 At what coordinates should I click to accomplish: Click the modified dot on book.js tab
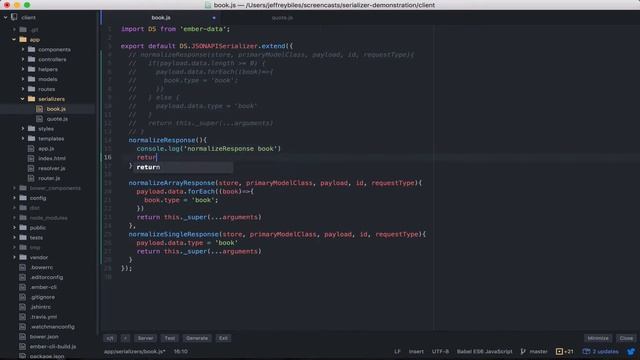(x=214, y=18)
